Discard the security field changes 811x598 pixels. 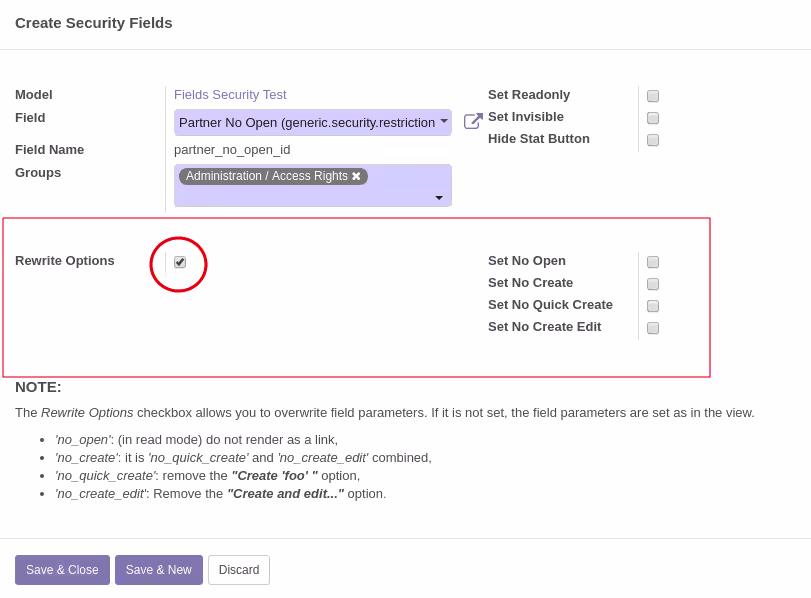pos(239,570)
